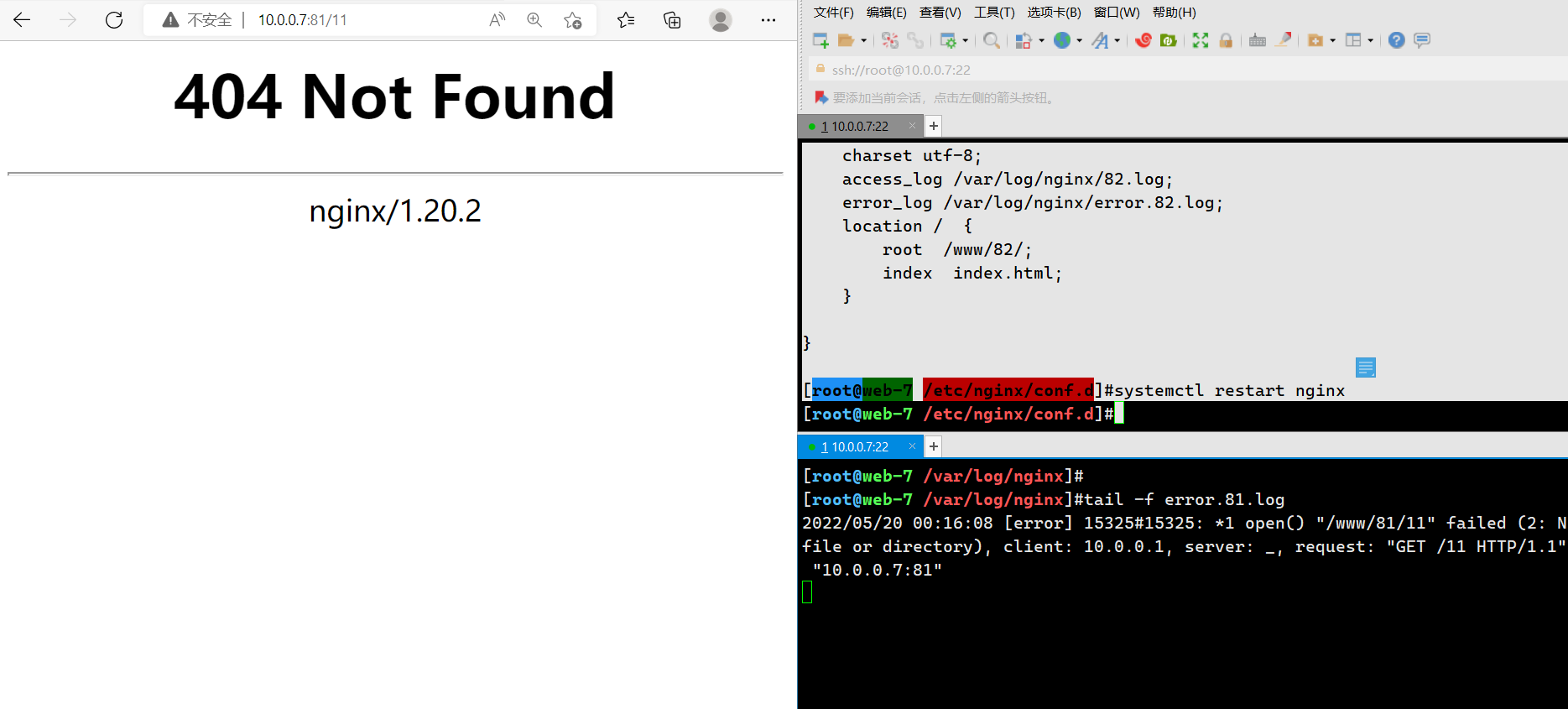Expand the color scheme dropdown arrow
Image resolution: width=1568 pixels, height=709 pixels.
[x=1042, y=40]
